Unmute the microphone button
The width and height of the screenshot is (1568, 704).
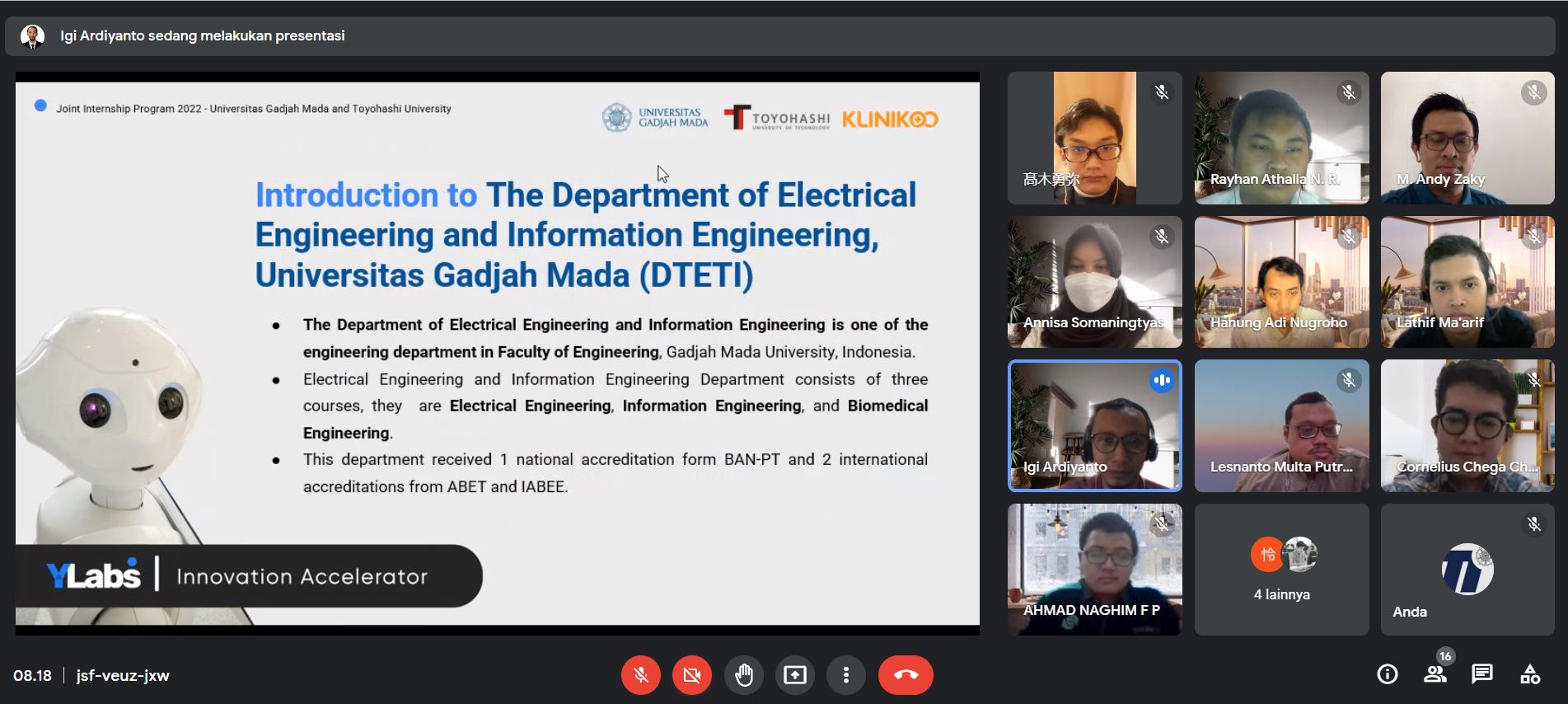[641, 675]
